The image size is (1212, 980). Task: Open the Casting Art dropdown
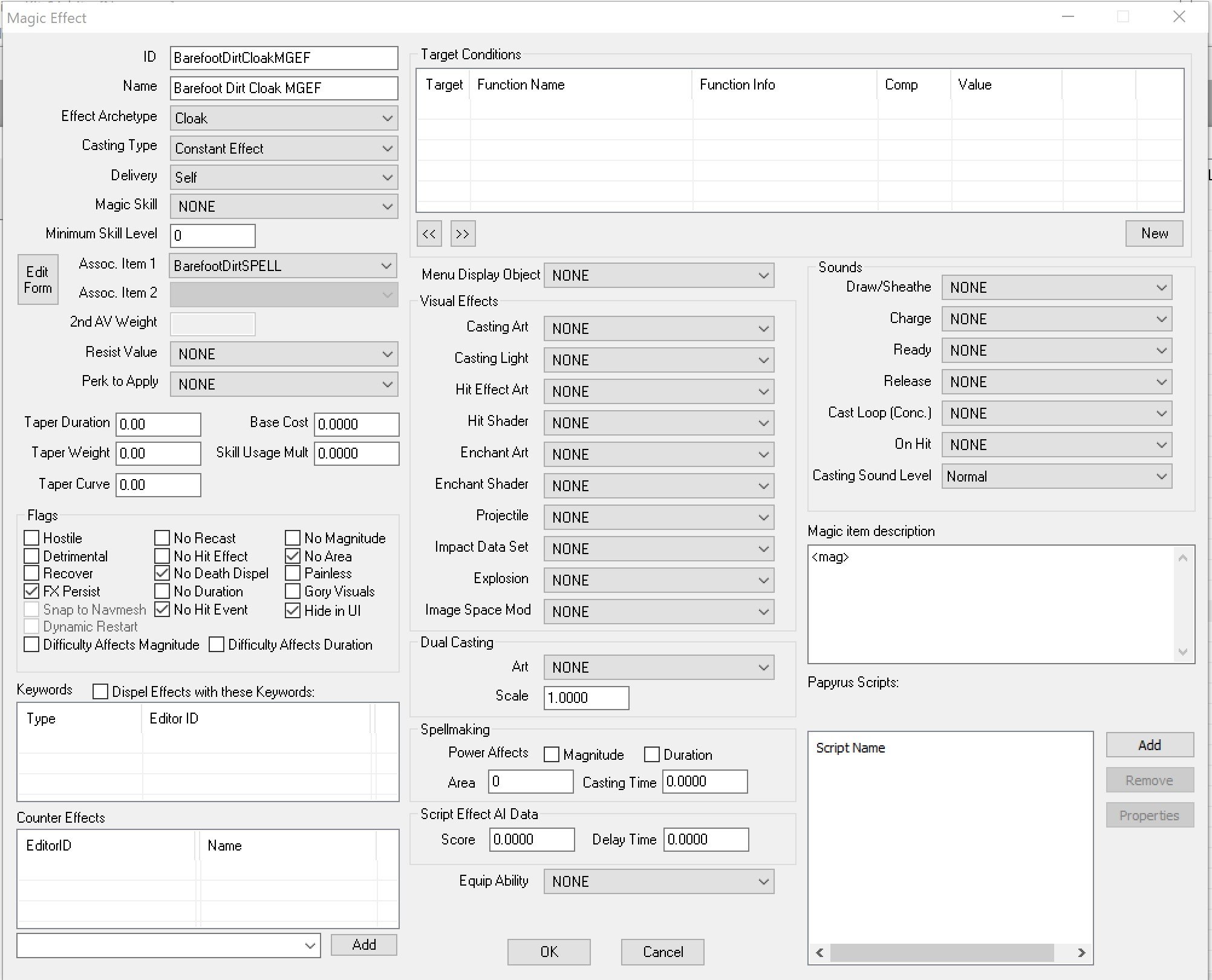click(x=659, y=328)
